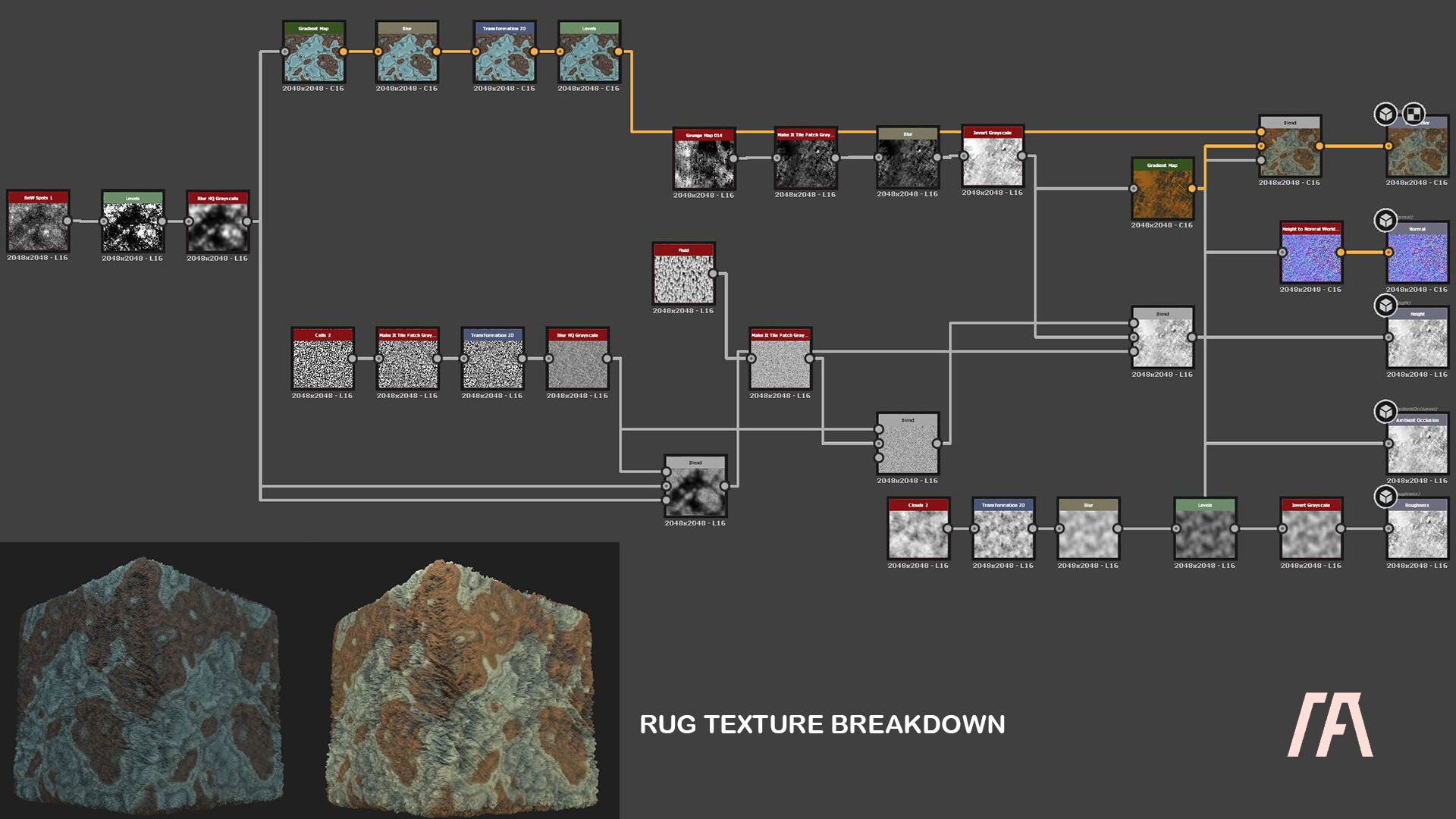Click the cube badge on the Roughness output

pyautogui.click(x=1385, y=497)
